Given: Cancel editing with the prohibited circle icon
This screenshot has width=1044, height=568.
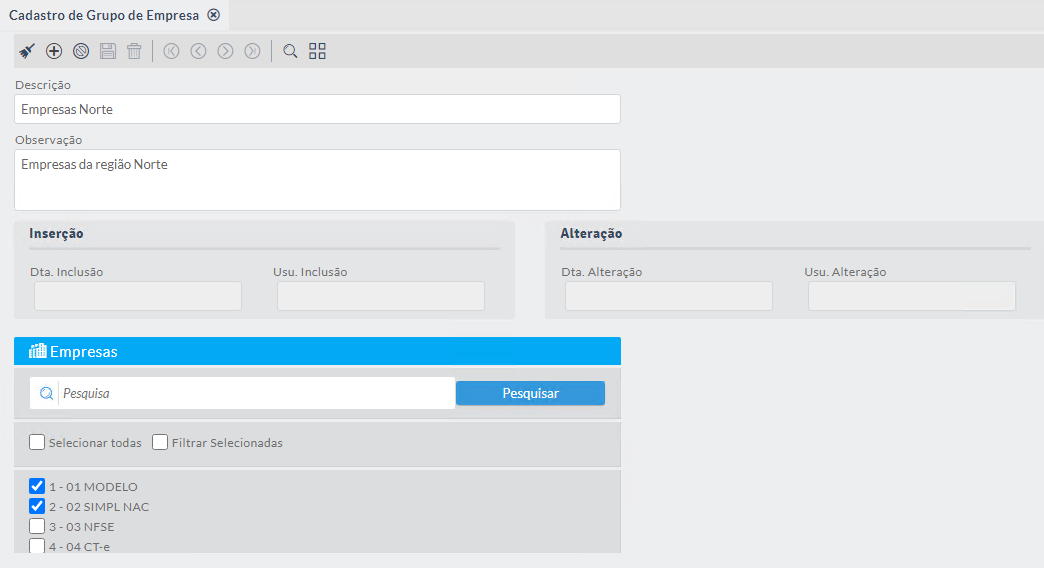Looking at the screenshot, I should 81,51.
